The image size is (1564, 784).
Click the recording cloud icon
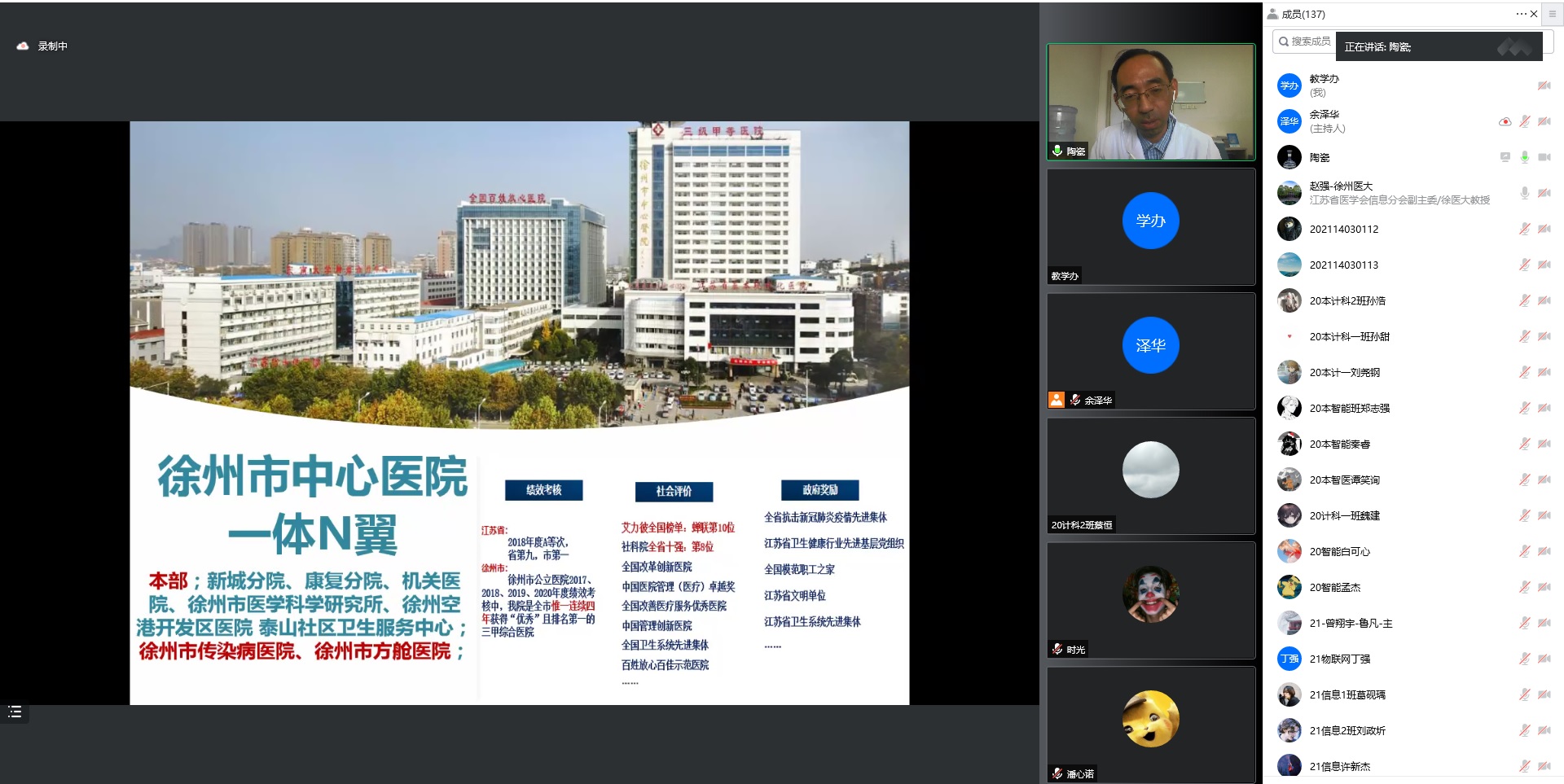23,46
